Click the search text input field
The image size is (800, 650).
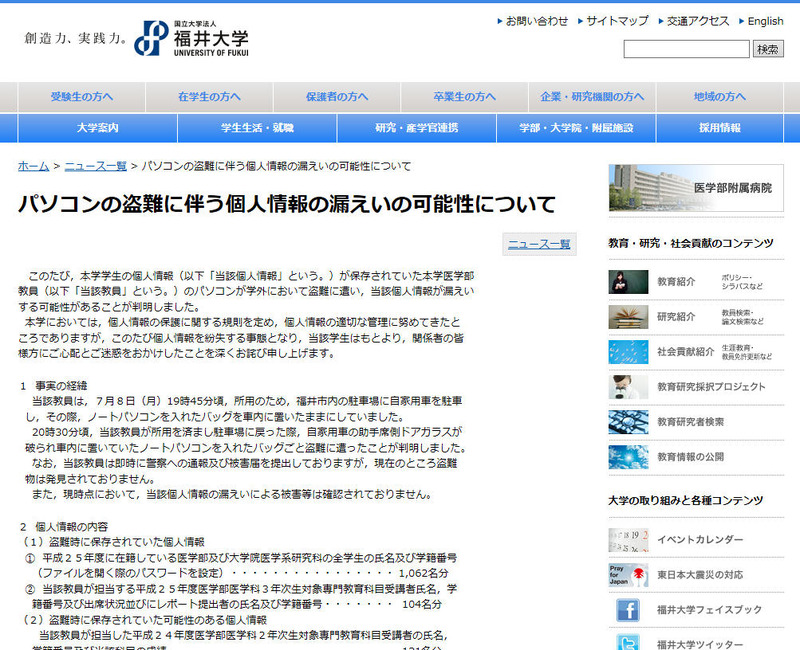tap(686, 49)
